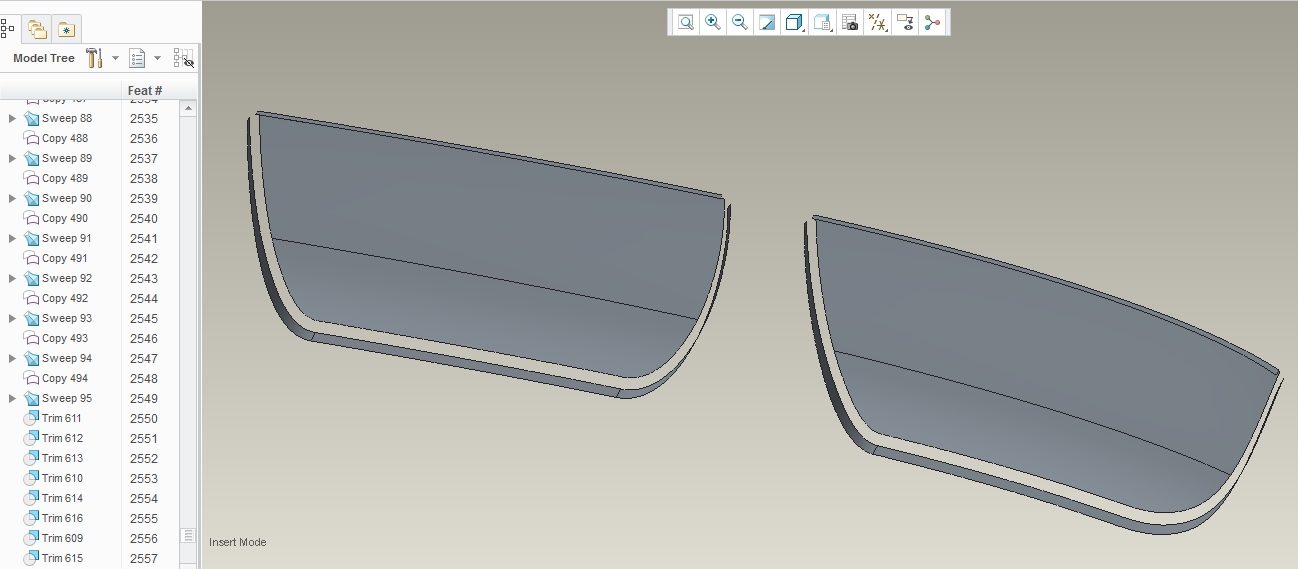Click the Repaint screen icon
The image size is (1298, 569).
(x=767, y=22)
